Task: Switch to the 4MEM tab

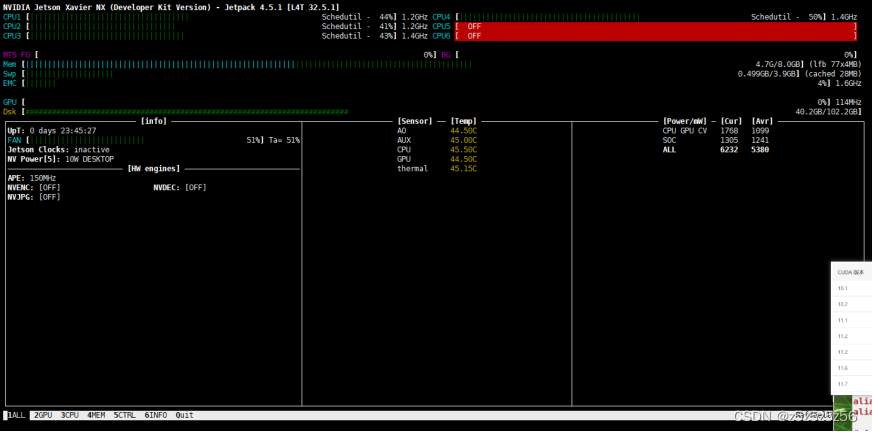Action: (x=96, y=415)
